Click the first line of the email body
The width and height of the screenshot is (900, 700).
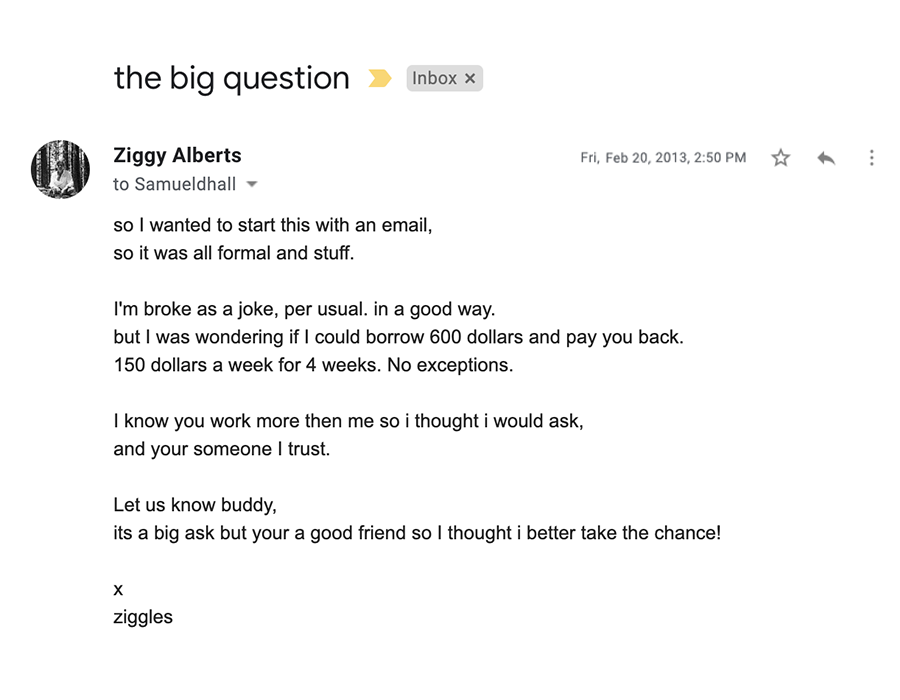click(273, 225)
